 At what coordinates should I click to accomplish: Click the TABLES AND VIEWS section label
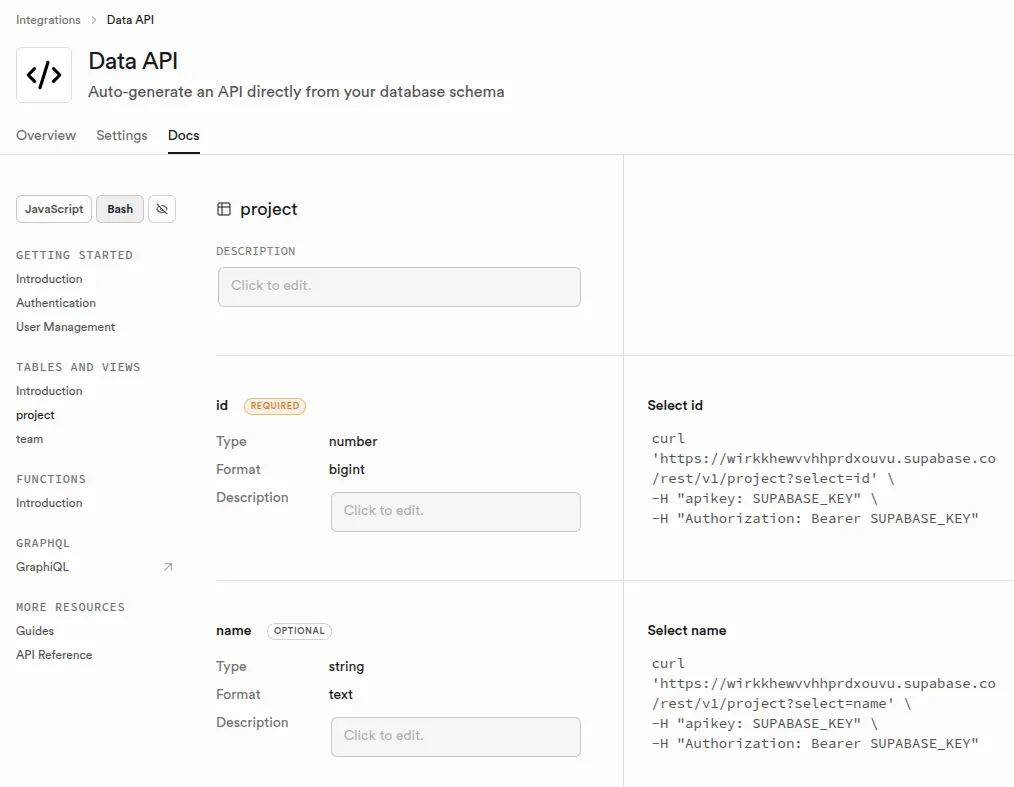(78, 367)
